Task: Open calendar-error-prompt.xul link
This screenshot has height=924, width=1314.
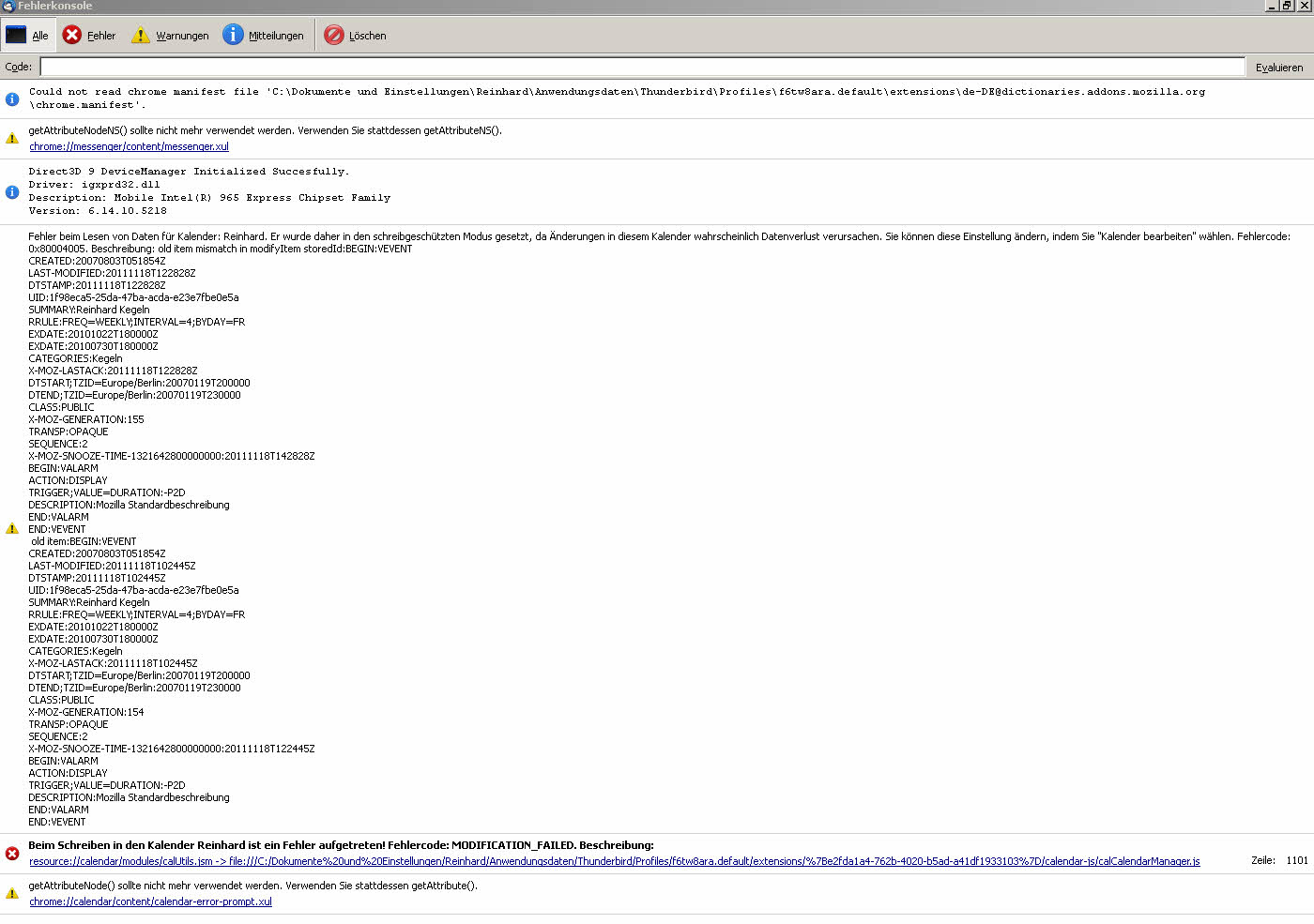Action: click(x=150, y=901)
